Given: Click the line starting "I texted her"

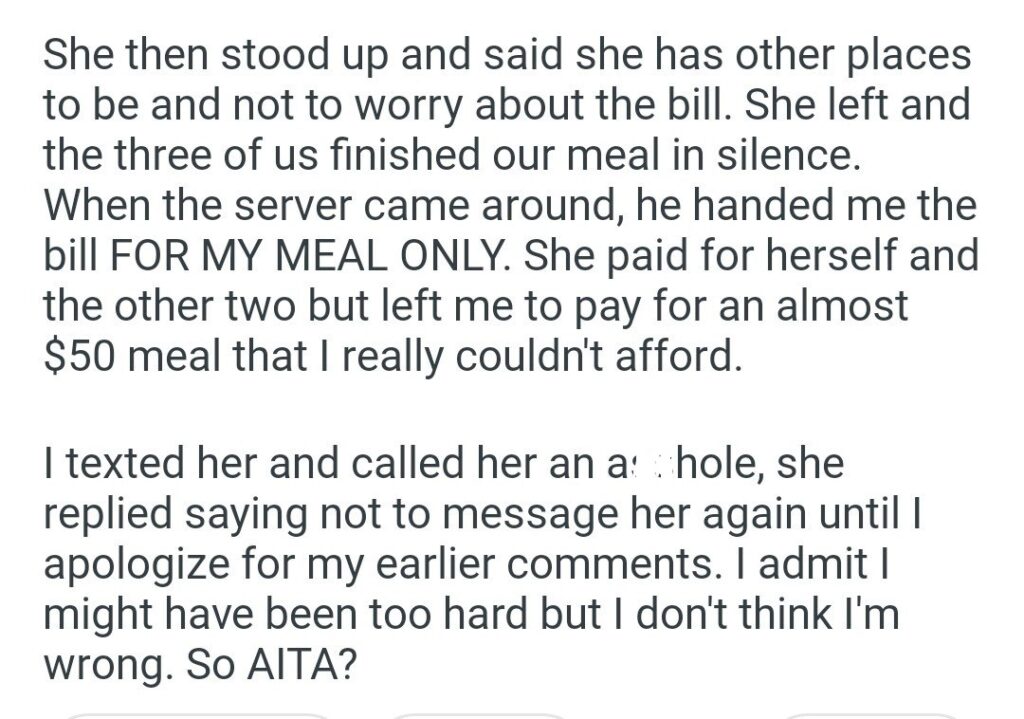Looking at the screenshot, I should click(444, 462).
